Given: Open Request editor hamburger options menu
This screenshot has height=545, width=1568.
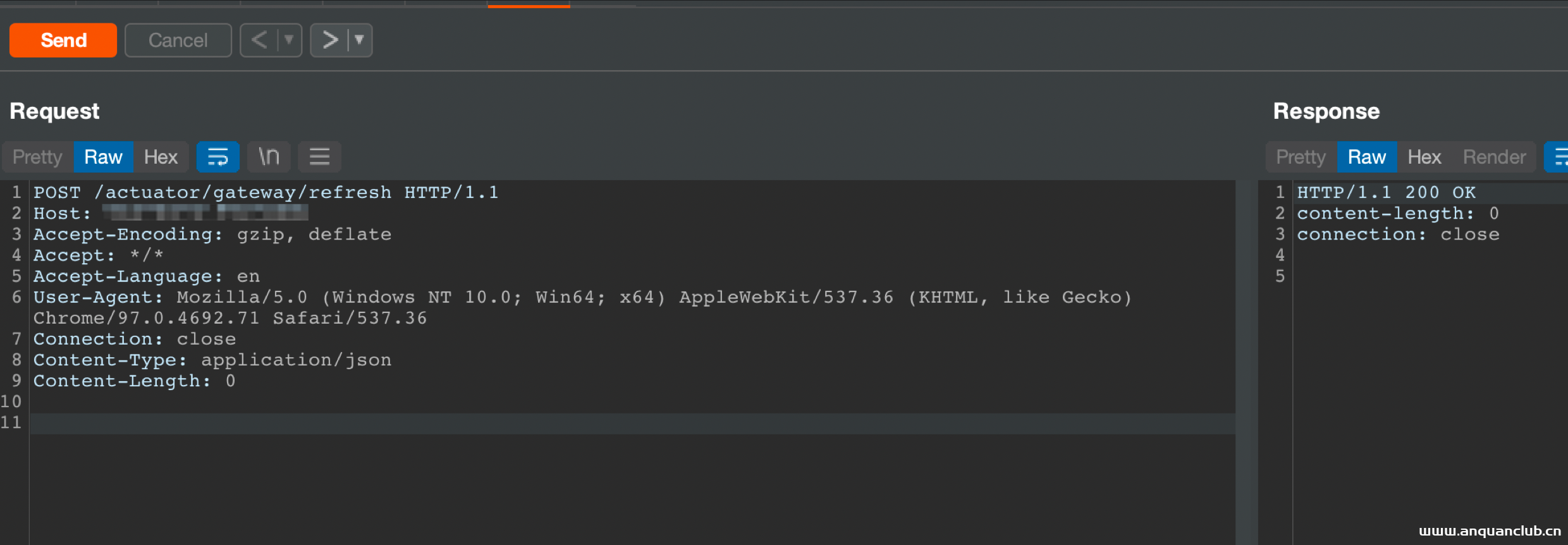Looking at the screenshot, I should pyautogui.click(x=319, y=157).
